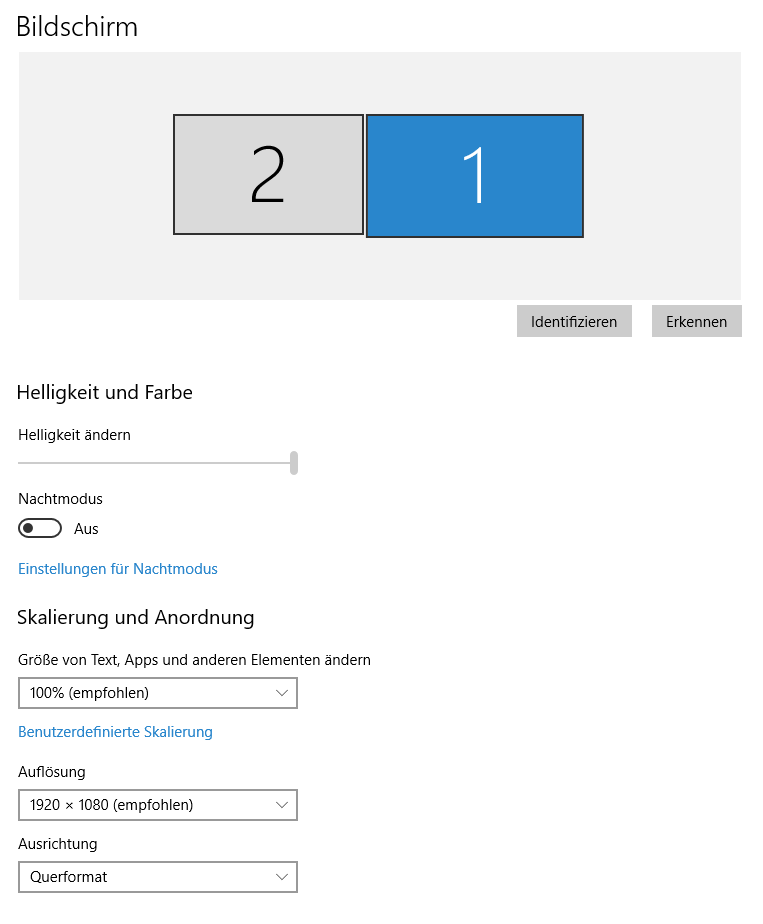Toggle the Nachtmodus switch on
The width and height of the screenshot is (763, 924).
pyautogui.click(x=40, y=528)
